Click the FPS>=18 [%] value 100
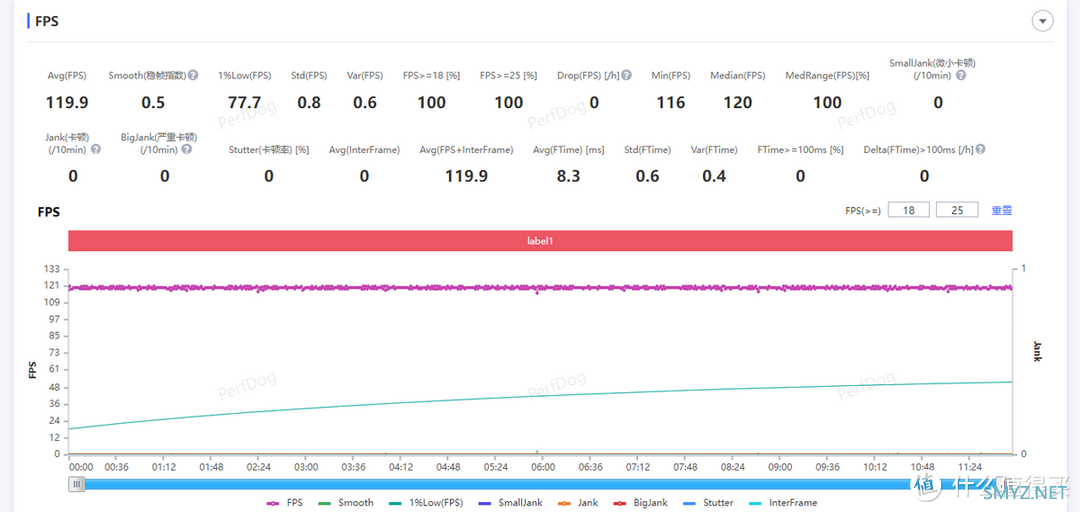 [x=431, y=103]
